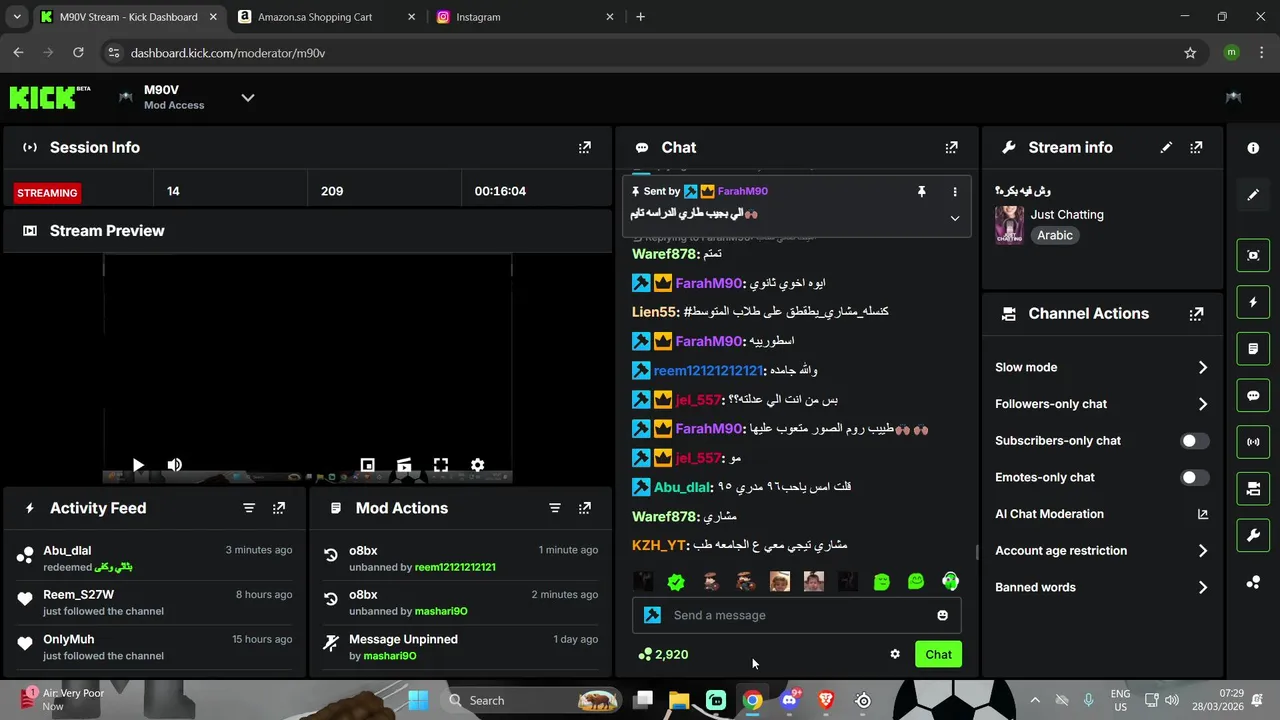The width and height of the screenshot is (1280, 720).
Task: Click the wrench icon in right sidebar
Action: pos(1253,535)
